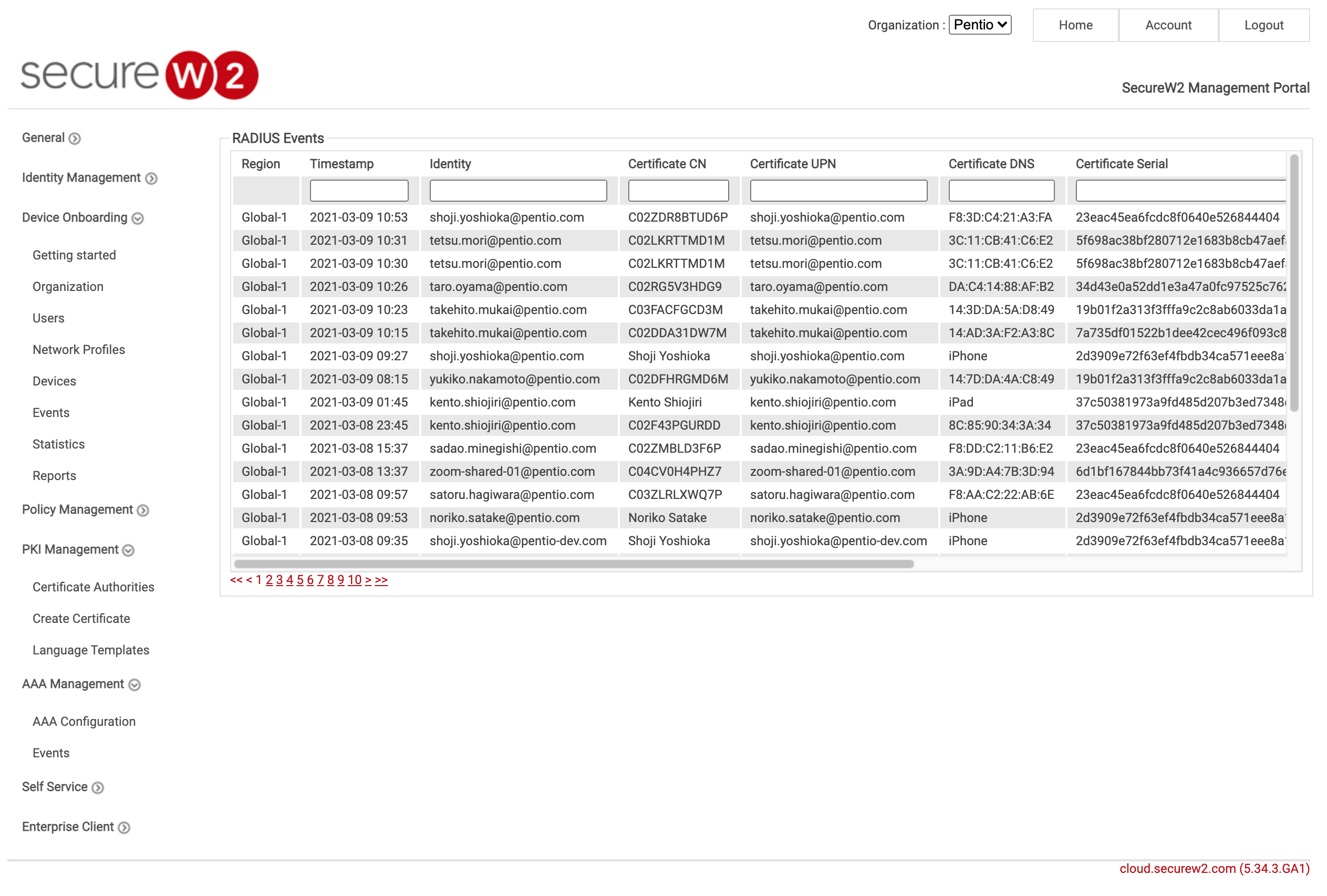Open the Account page
1327x896 pixels.
1168,25
